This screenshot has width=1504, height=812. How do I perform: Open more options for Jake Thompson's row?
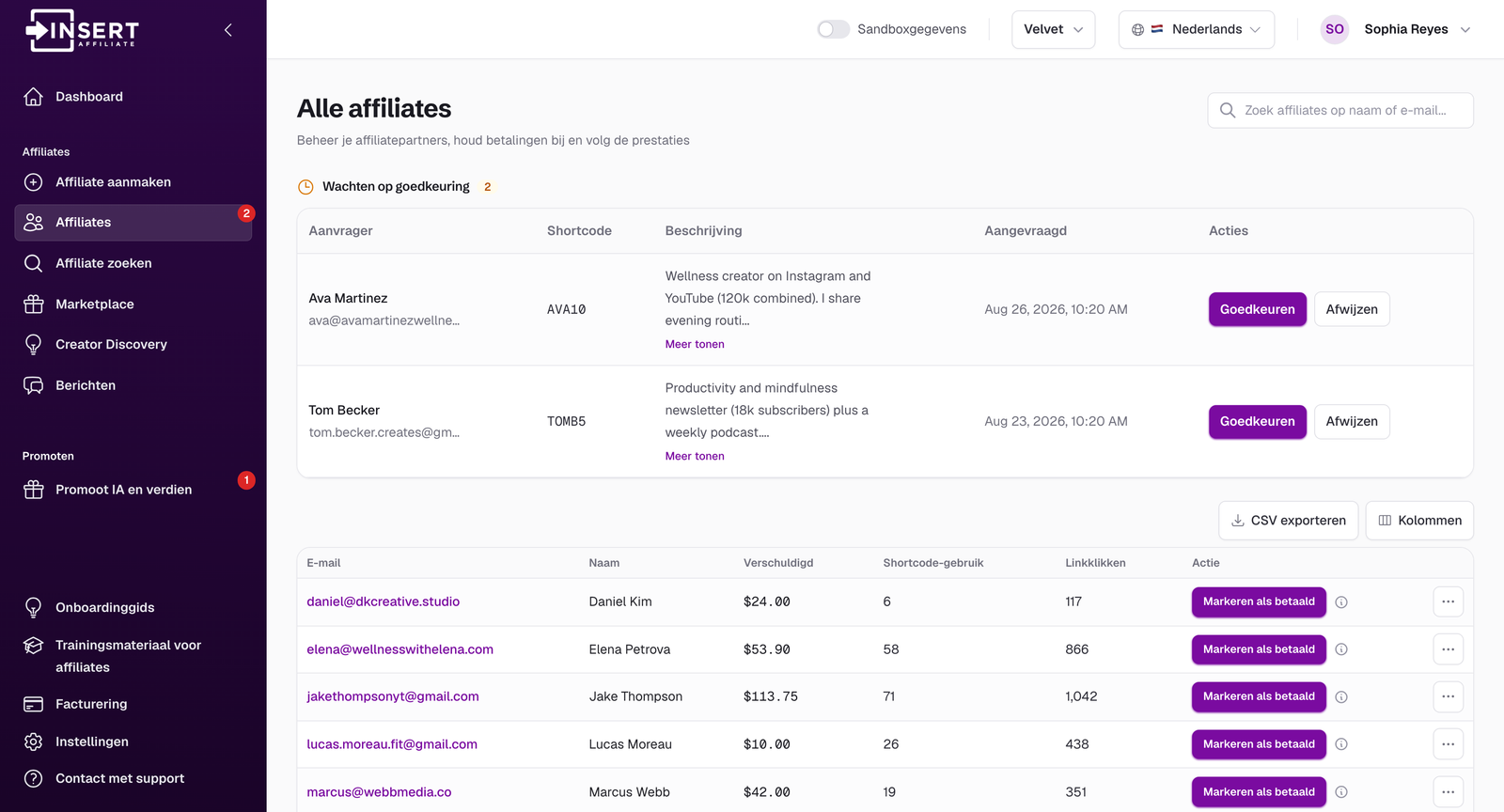pos(1449,696)
